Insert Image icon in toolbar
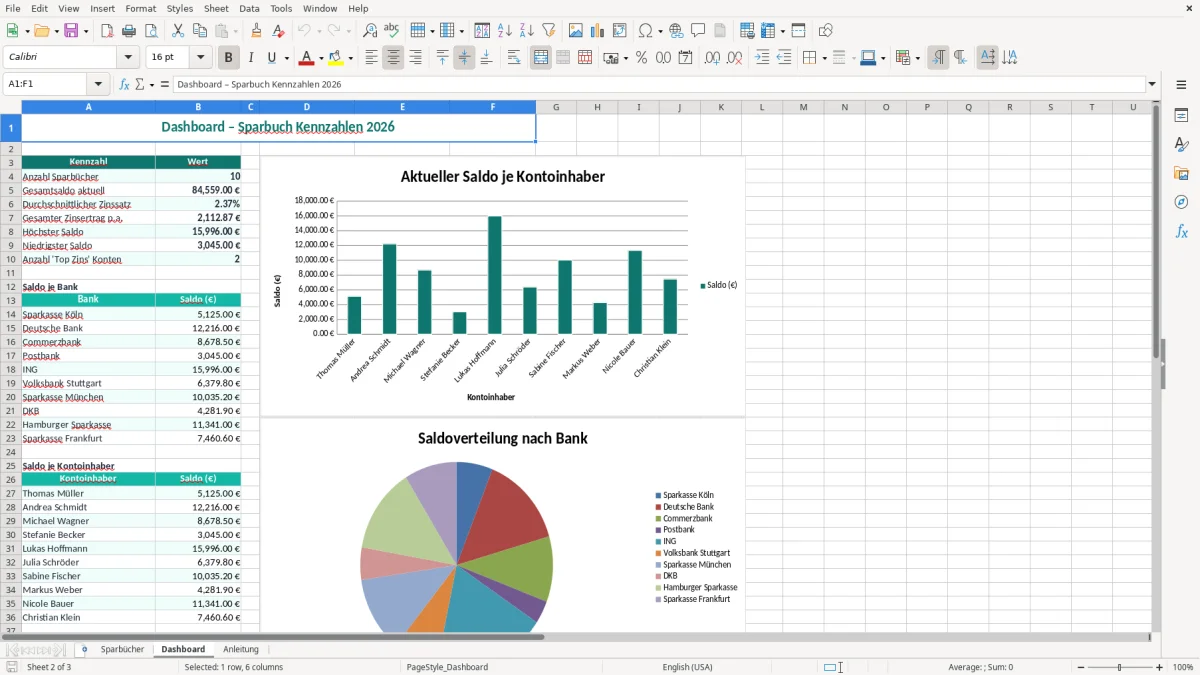Viewport: 1200px width, 675px height. 576,31
